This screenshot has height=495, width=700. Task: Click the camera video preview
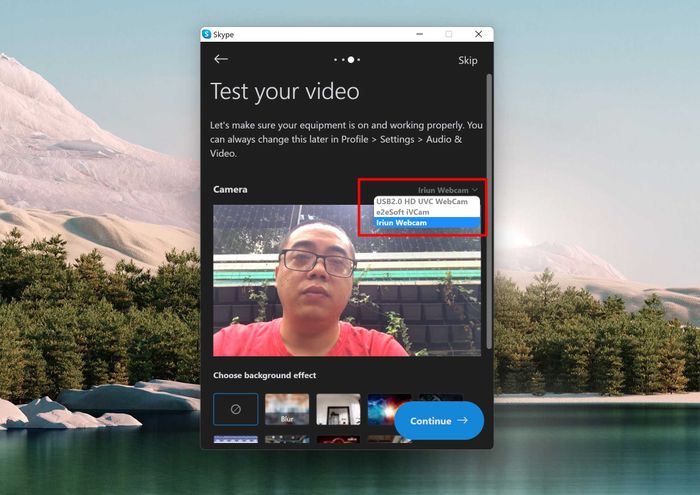[347, 280]
